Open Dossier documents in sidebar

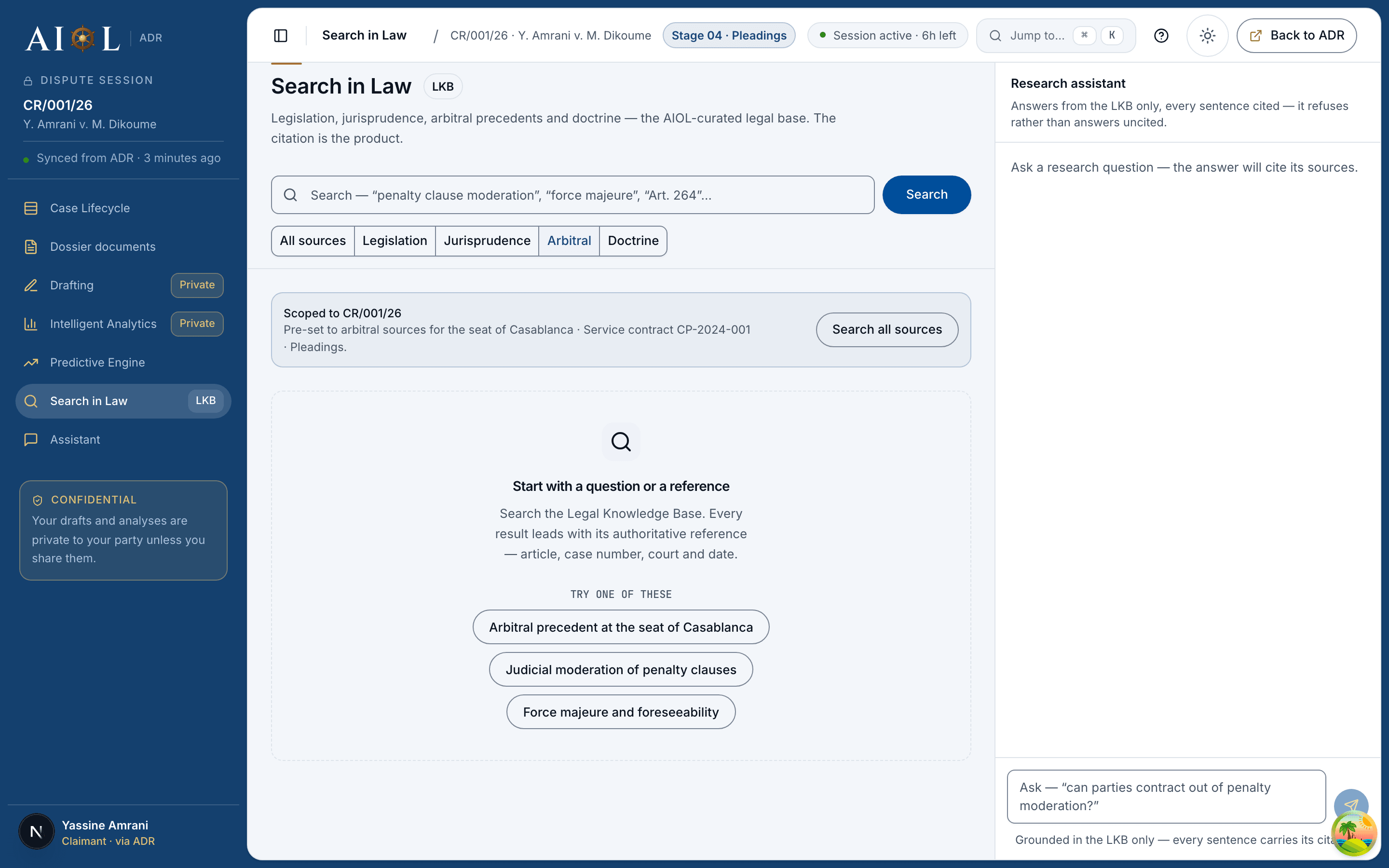(x=123, y=247)
